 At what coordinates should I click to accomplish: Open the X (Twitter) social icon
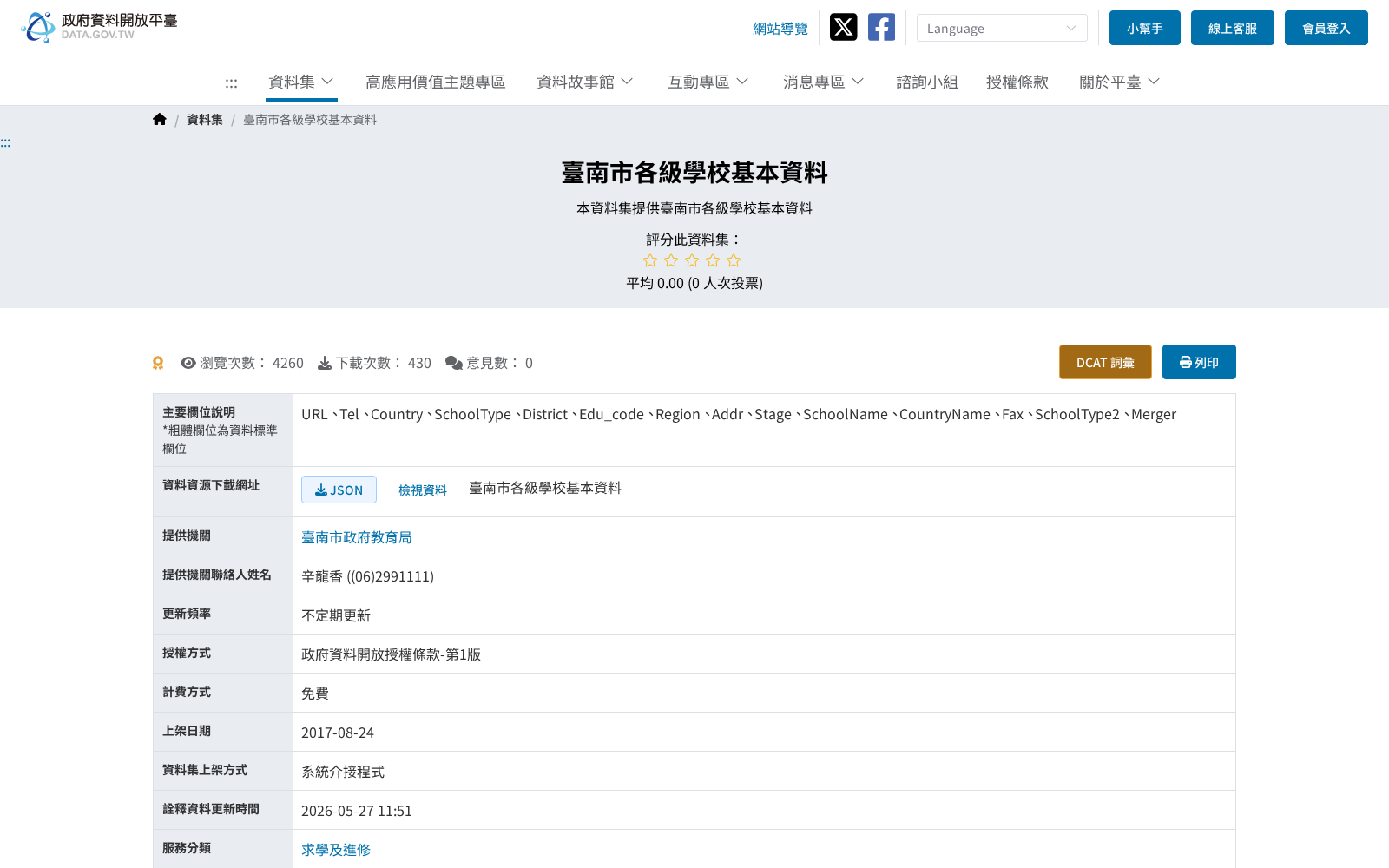click(843, 27)
